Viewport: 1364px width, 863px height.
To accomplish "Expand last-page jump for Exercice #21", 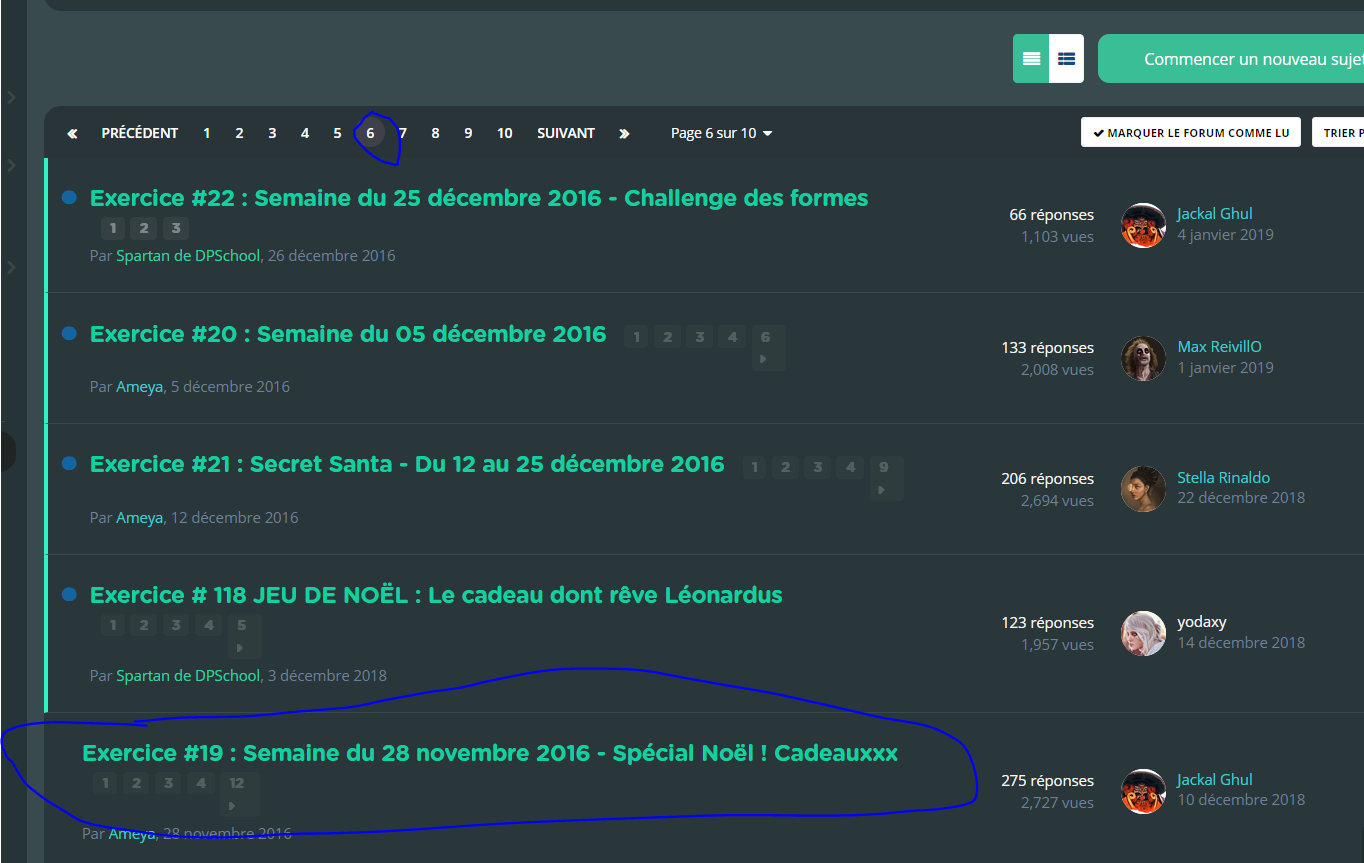I will (x=882, y=478).
